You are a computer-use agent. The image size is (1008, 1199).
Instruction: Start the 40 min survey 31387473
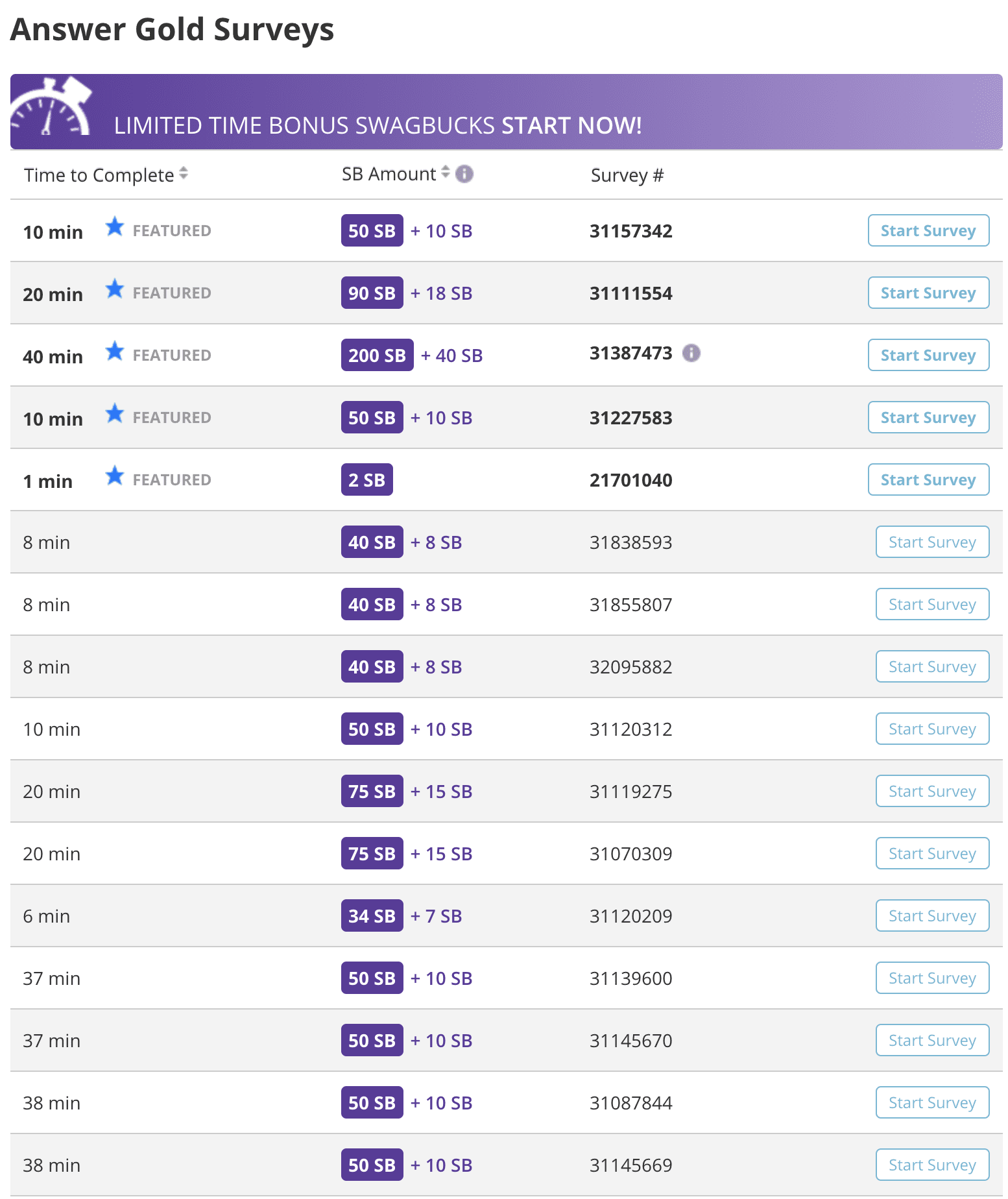(x=928, y=355)
